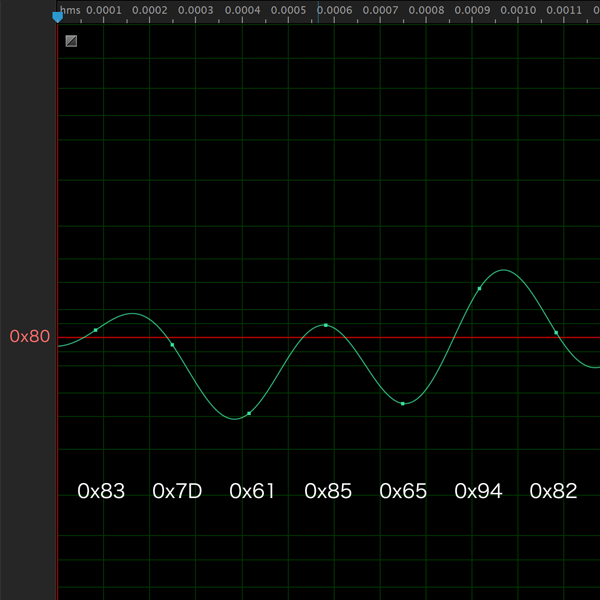Click the 0.0010 mark on the time ruler
This screenshot has height=600, width=600.
(522, 10)
